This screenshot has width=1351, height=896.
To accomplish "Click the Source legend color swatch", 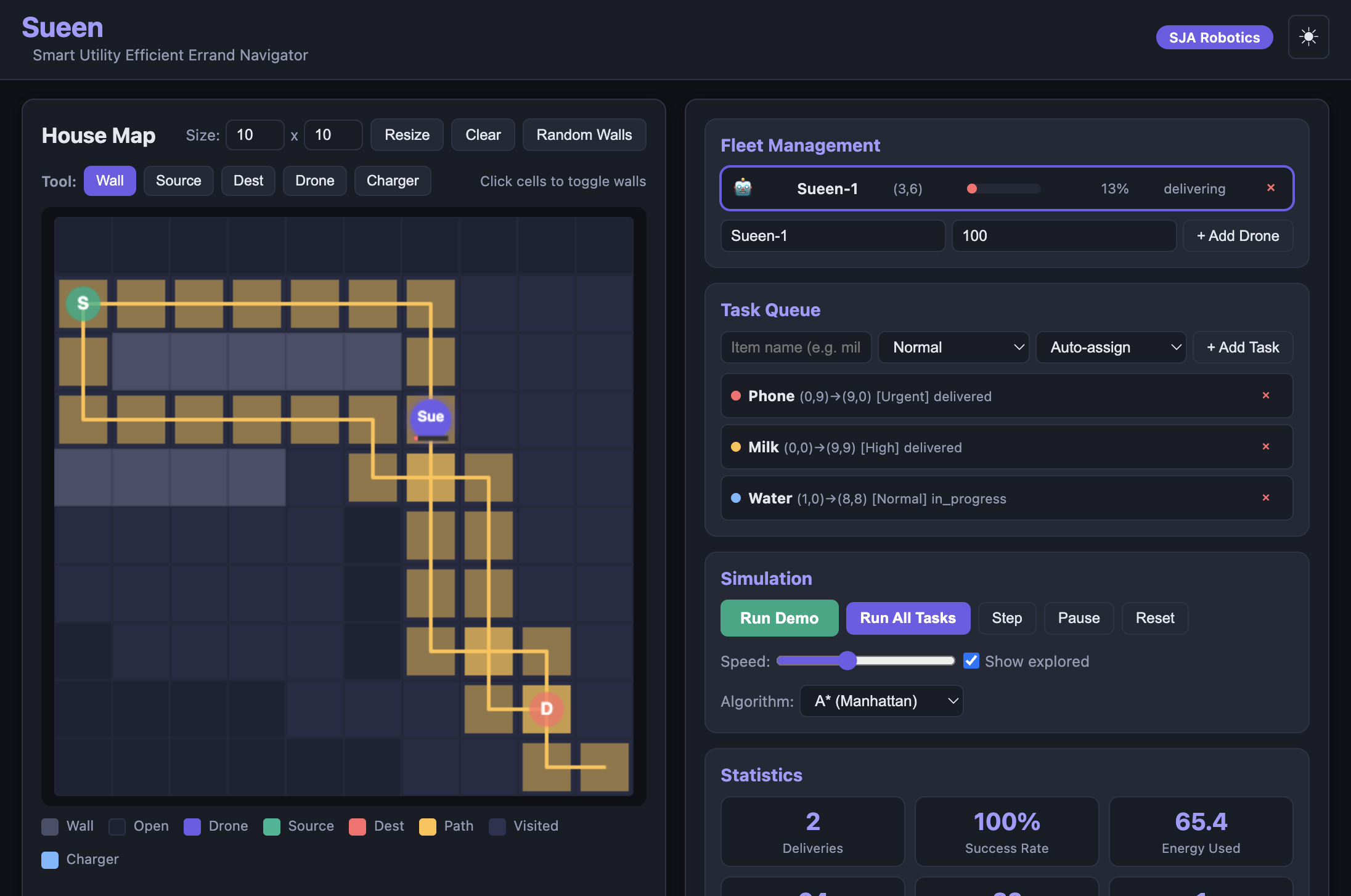I will [272, 826].
